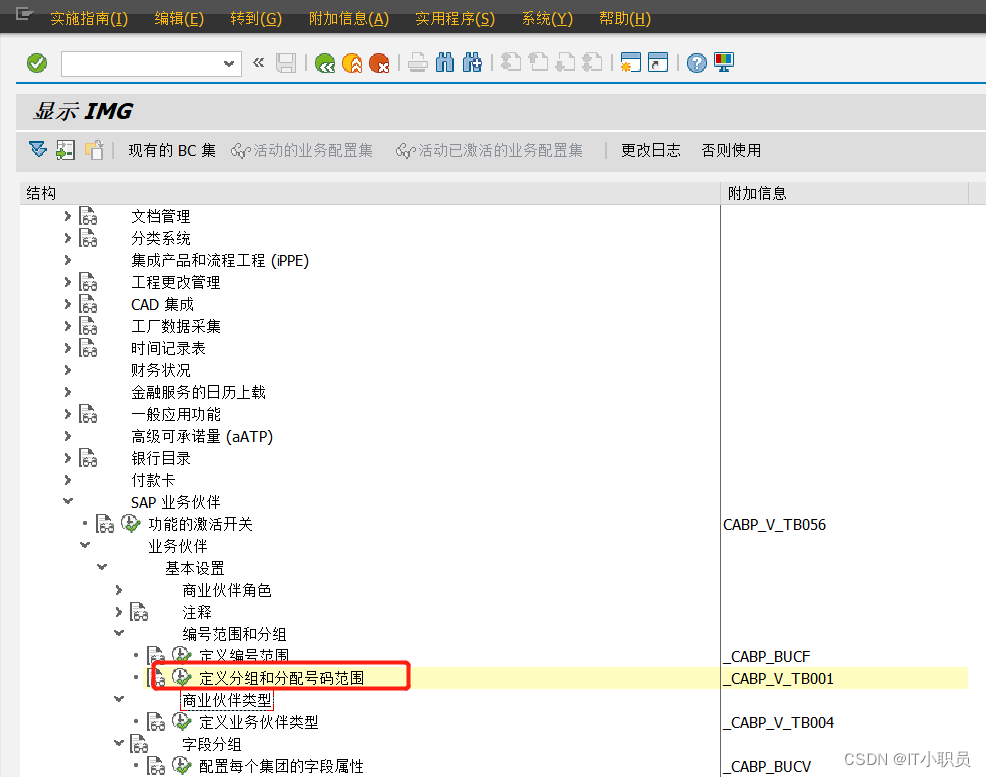The width and height of the screenshot is (986, 777).
Task: Click the Find binoculars icon
Action: point(445,63)
